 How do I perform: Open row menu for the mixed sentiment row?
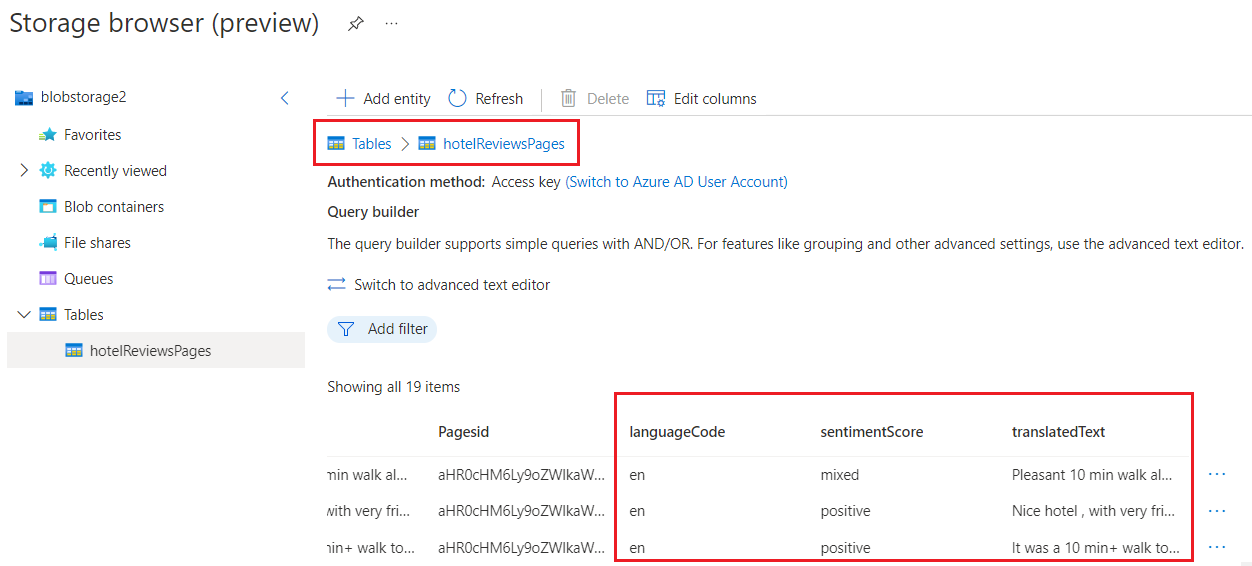[x=1217, y=475]
